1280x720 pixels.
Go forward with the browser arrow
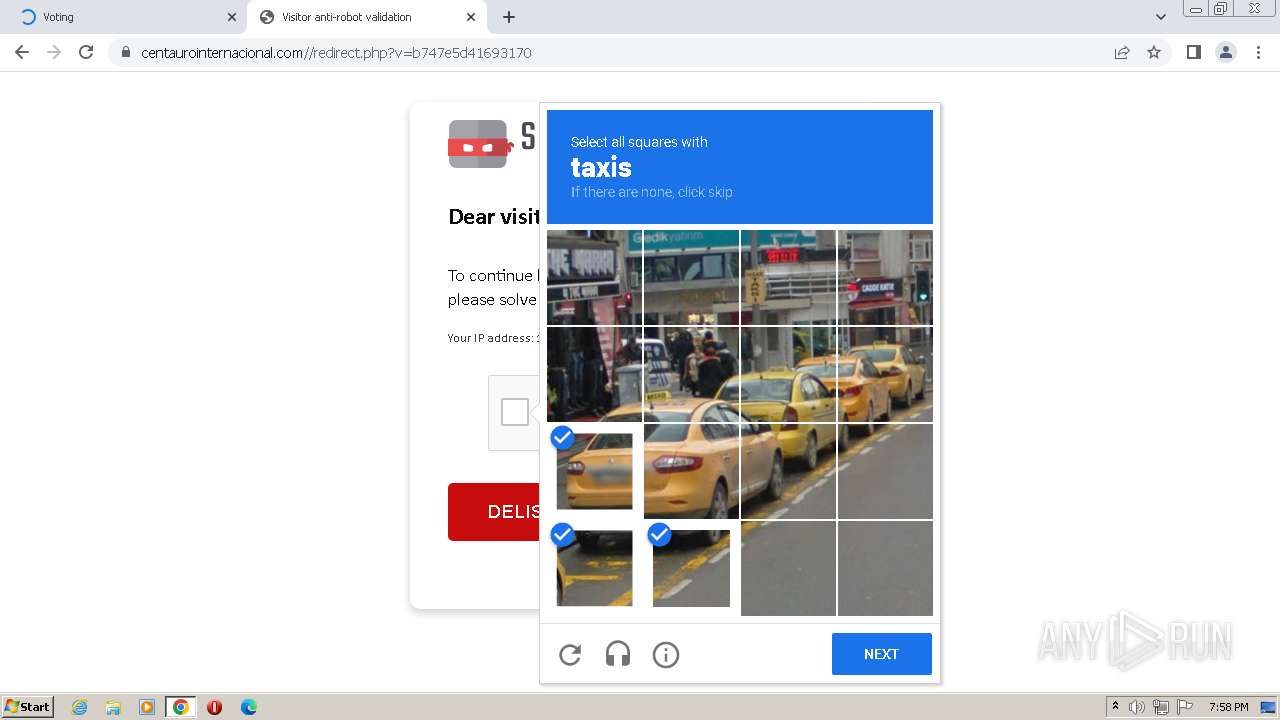[x=54, y=52]
